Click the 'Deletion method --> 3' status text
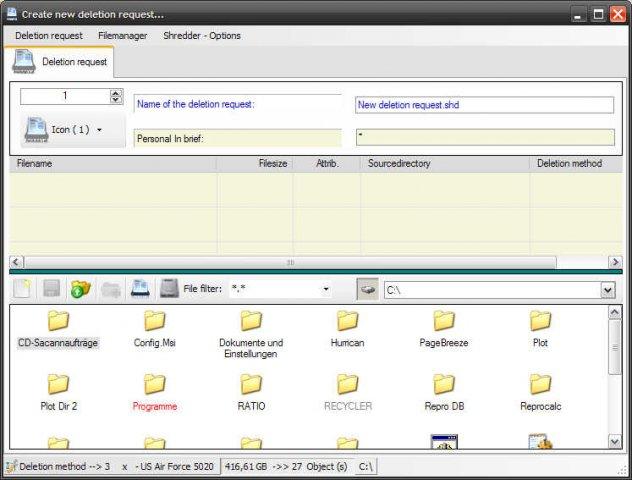632x480 pixels. pyautogui.click(x=64, y=467)
